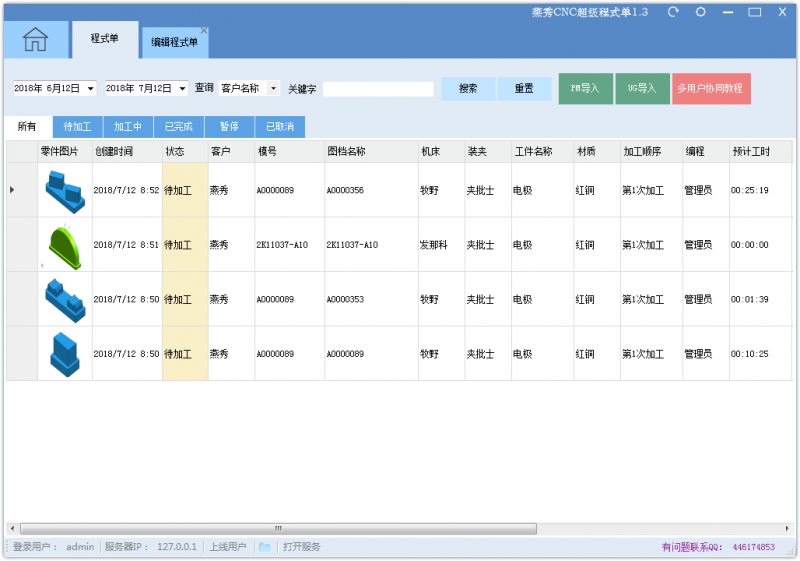800x561 pixels.
Task: Sort by 编程 column header
Action: click(x=706, y=151)
